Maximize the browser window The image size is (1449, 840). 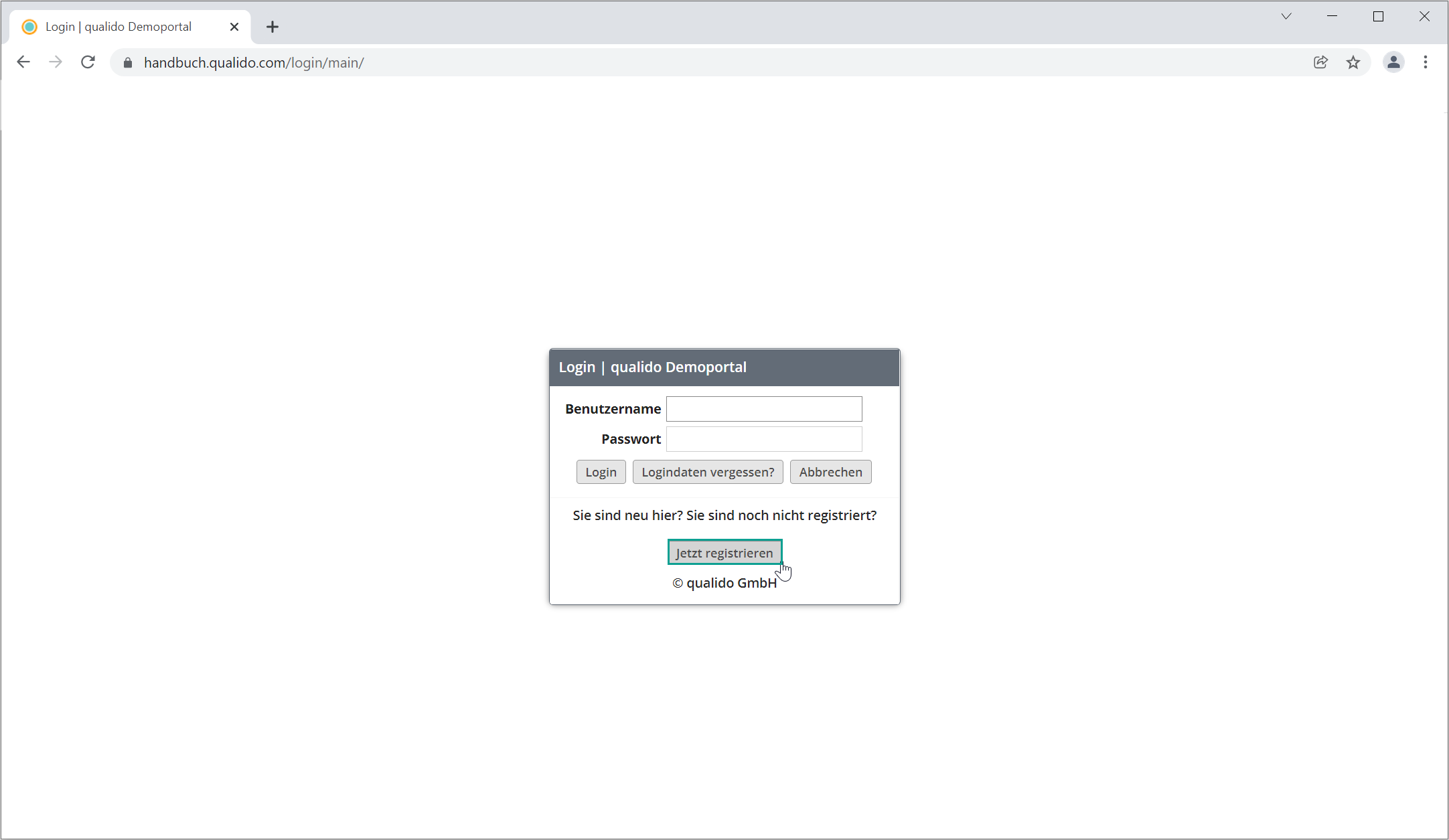coord(1378,16)
